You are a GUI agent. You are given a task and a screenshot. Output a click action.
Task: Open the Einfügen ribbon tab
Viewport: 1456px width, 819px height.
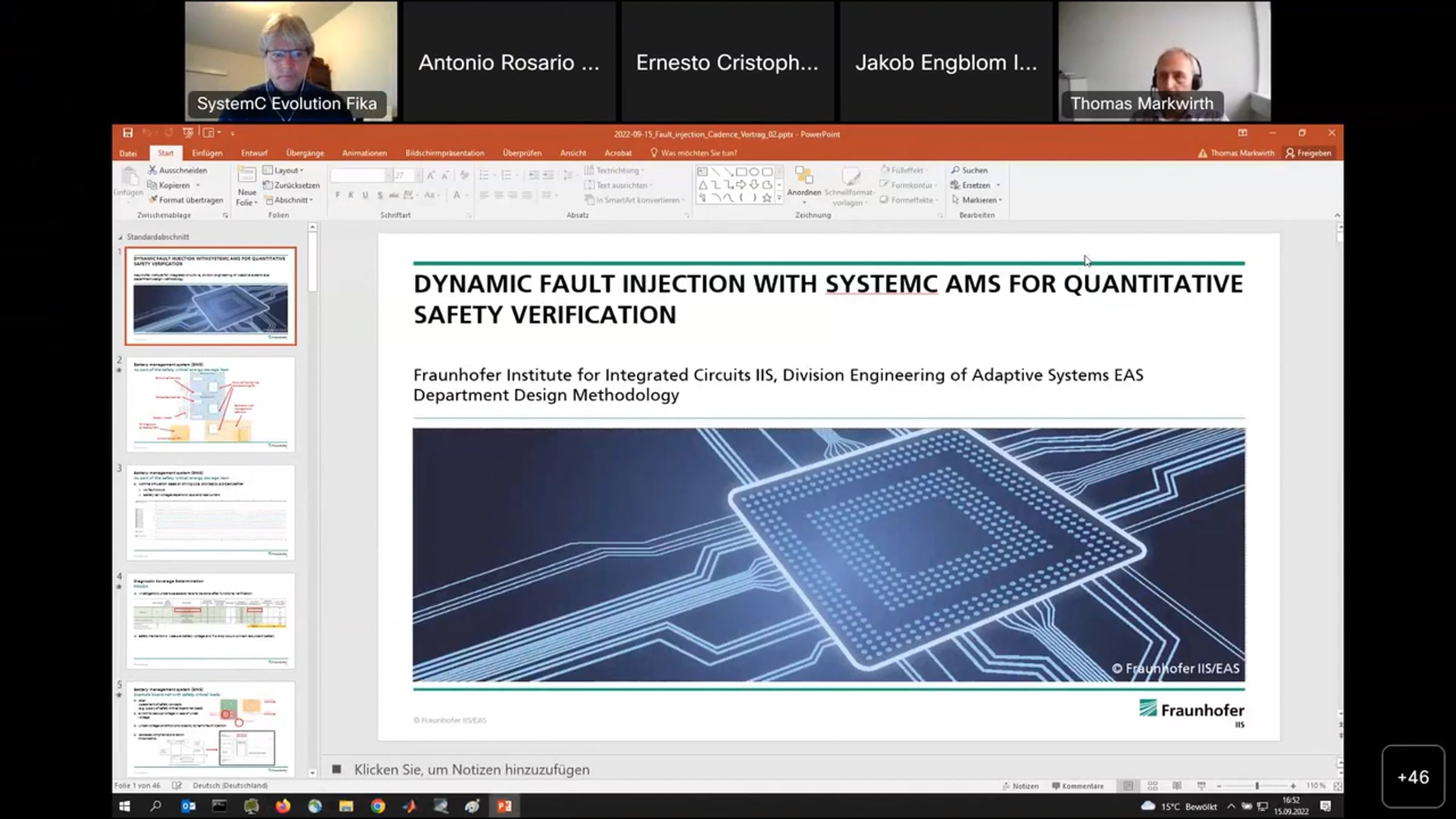207,153
